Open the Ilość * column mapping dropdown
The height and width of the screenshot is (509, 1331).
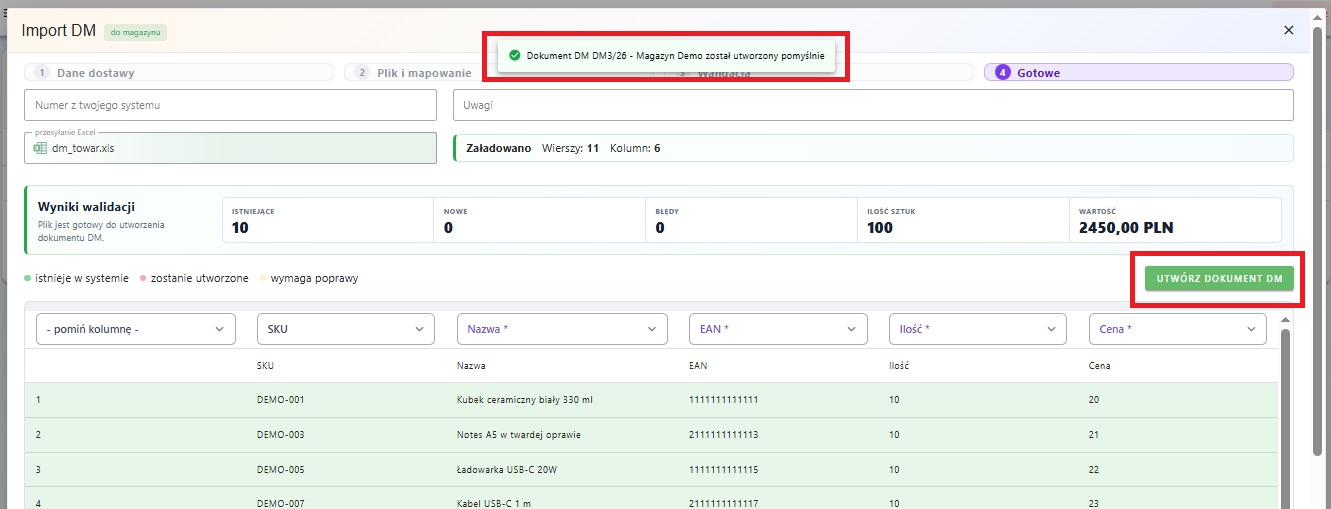click(x=978, y=328)
